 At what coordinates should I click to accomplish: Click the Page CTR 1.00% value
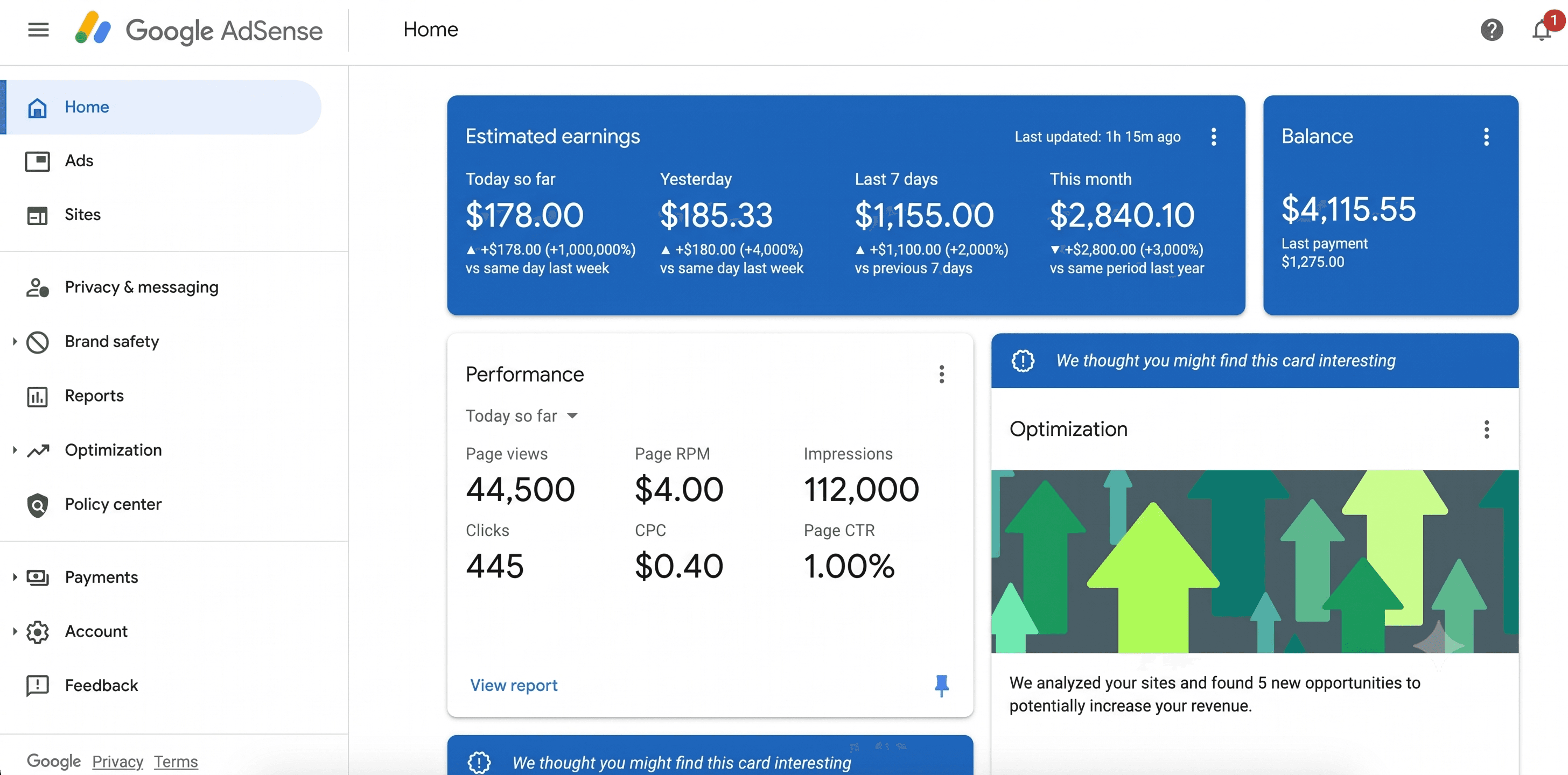850,566
